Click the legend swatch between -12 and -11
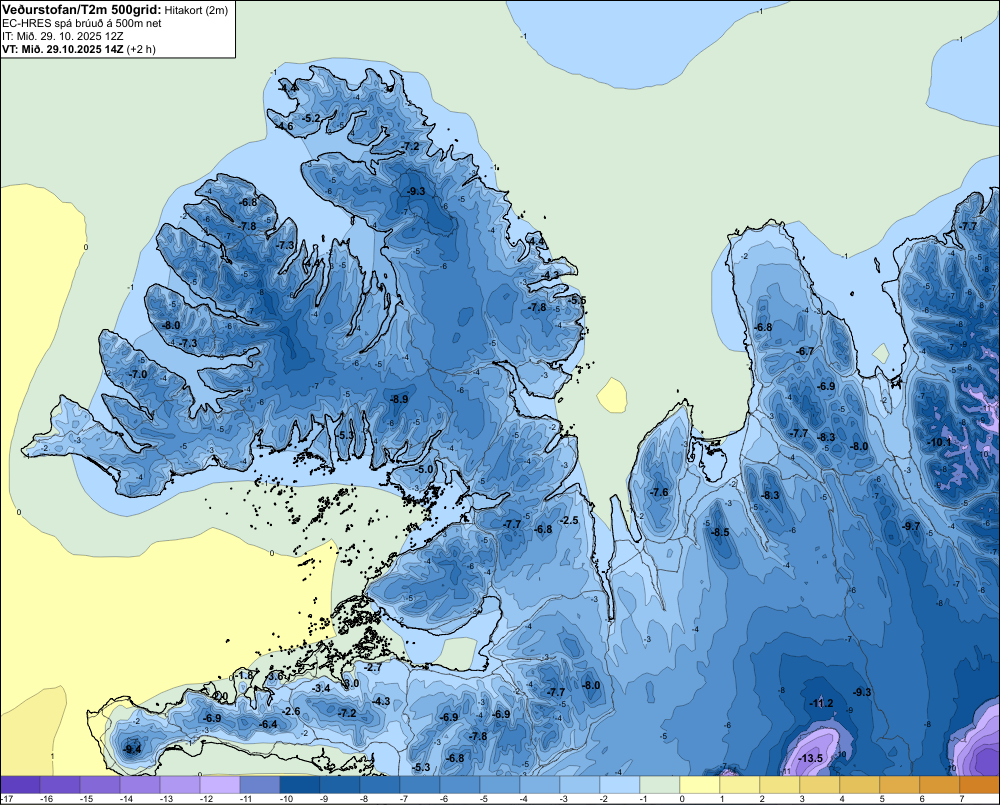 pos(220,785)
